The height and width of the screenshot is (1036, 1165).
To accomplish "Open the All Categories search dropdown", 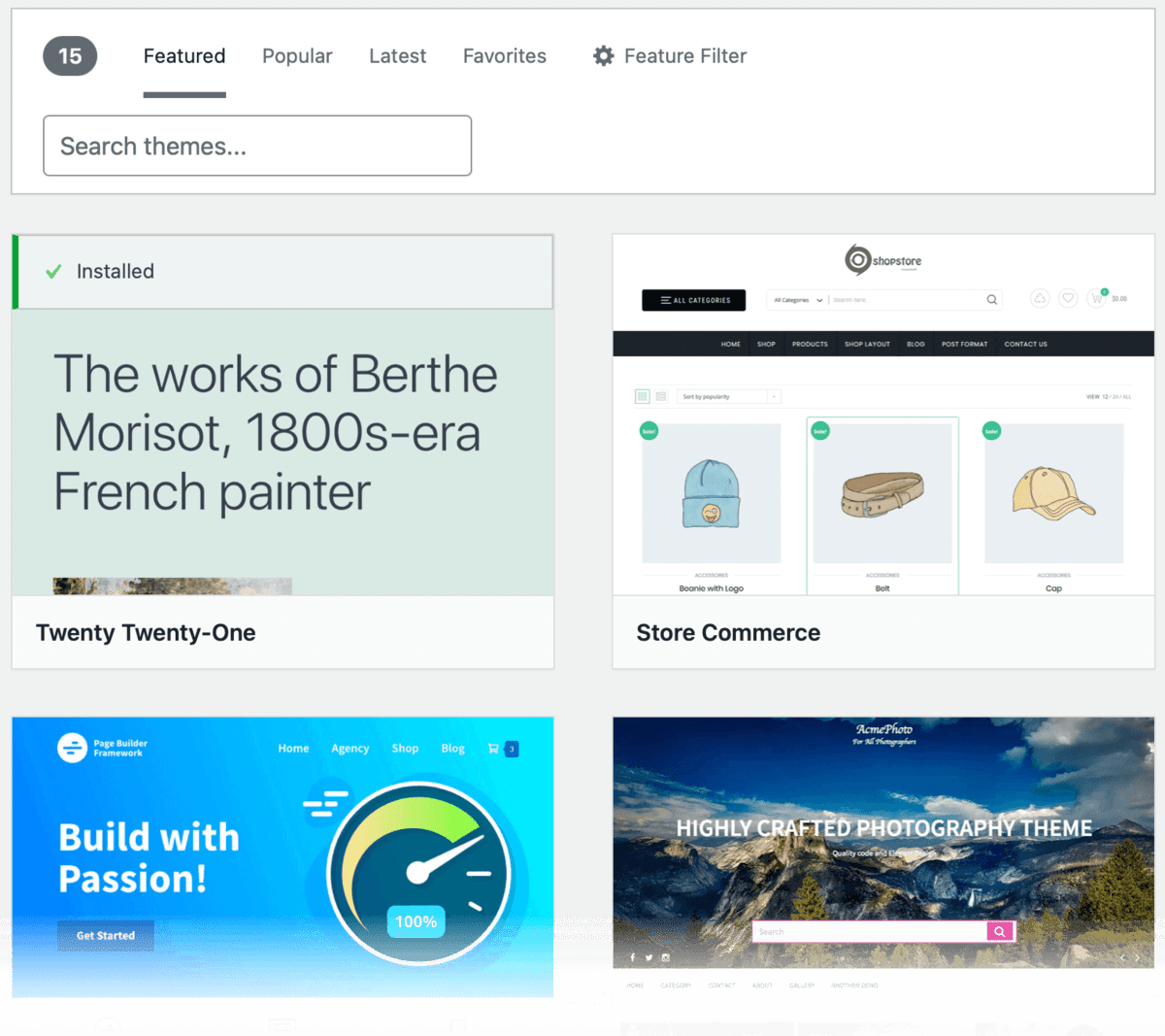I will click(797, 299).
